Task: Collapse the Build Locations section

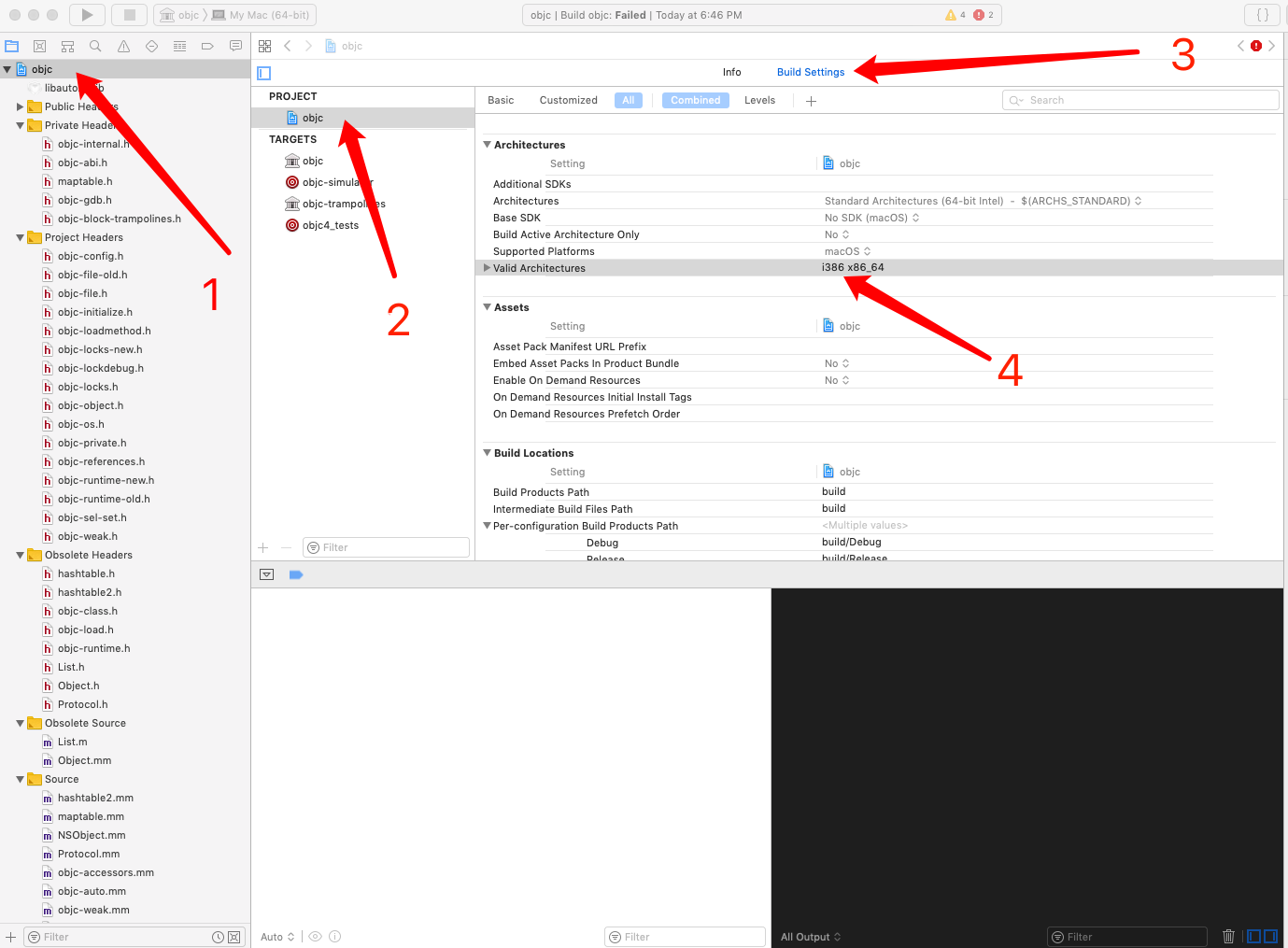Action: pos(487,453)
